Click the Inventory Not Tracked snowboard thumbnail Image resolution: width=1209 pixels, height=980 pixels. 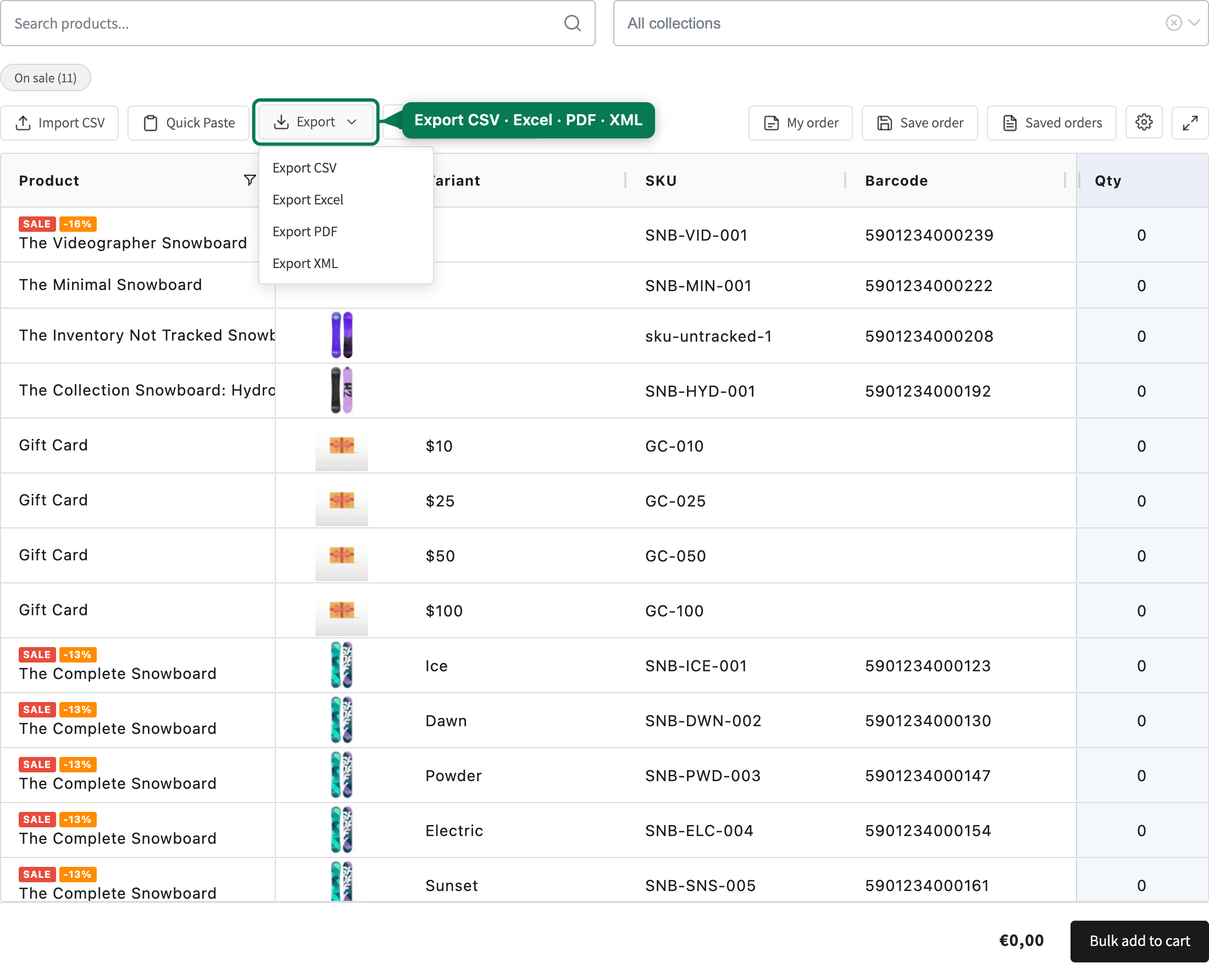tap(342, 335)
